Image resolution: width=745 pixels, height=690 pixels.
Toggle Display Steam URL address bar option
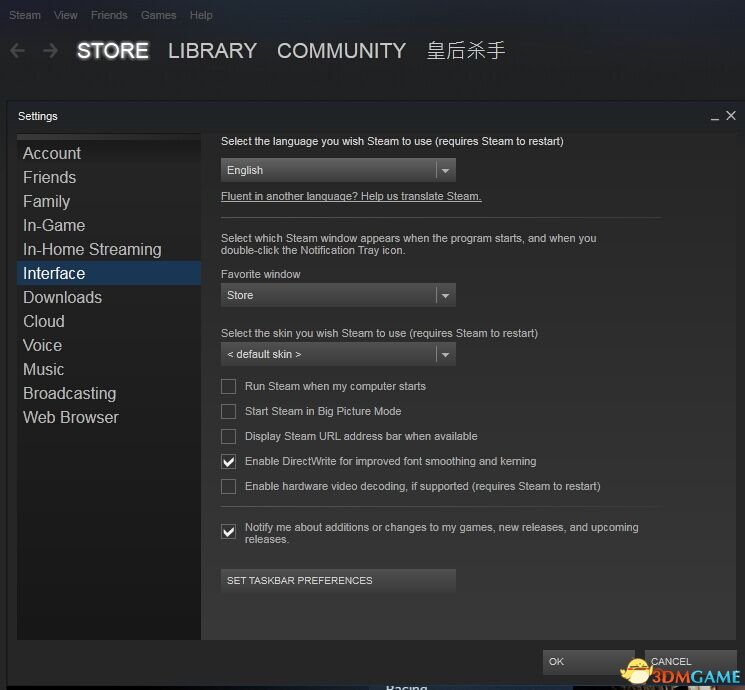tap(228, 437)
